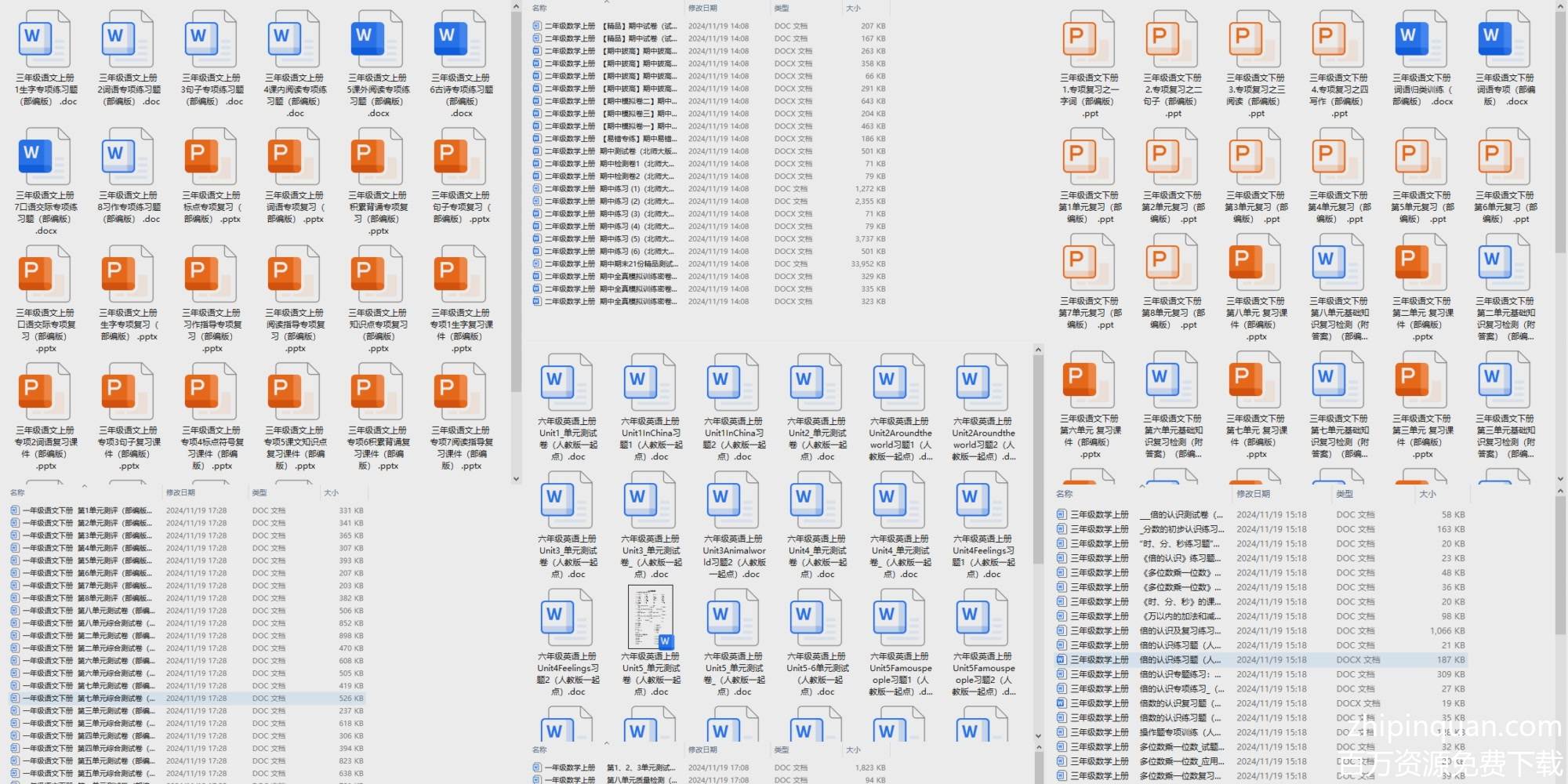Select 三年级数学上册 操作题专项训练 row

point(1261,732)
